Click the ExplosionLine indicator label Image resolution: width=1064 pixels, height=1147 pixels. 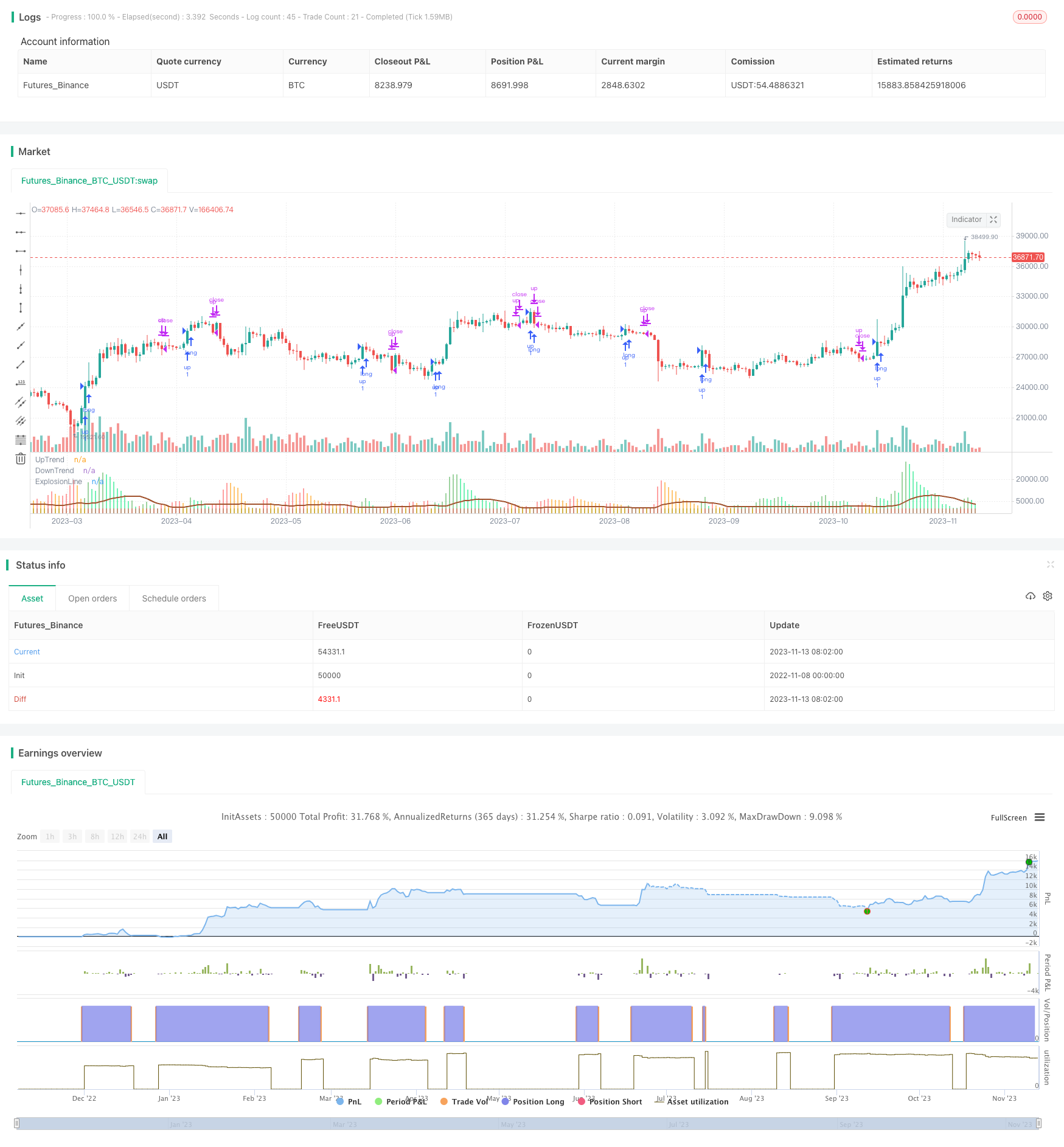pyautogui.click(x=58, y=482)
